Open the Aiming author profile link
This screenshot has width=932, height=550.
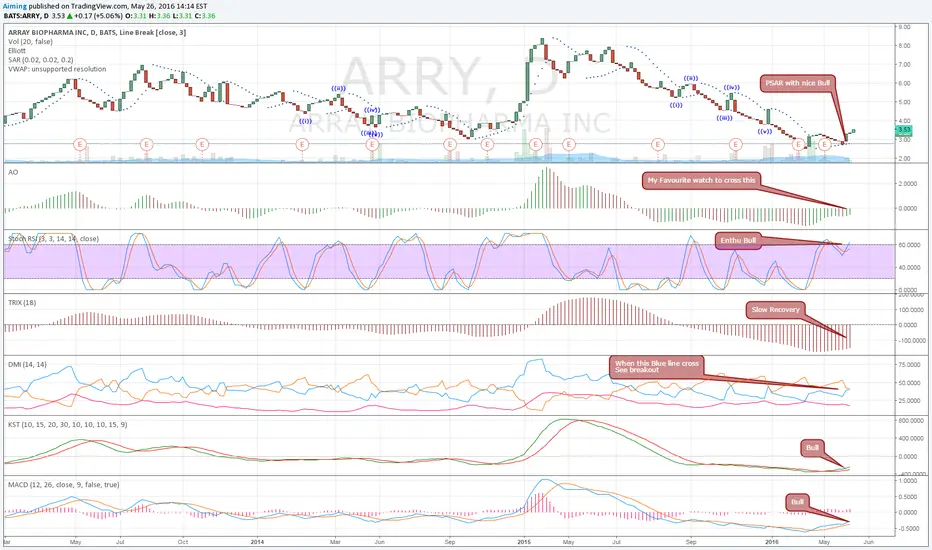click(15, 6)
